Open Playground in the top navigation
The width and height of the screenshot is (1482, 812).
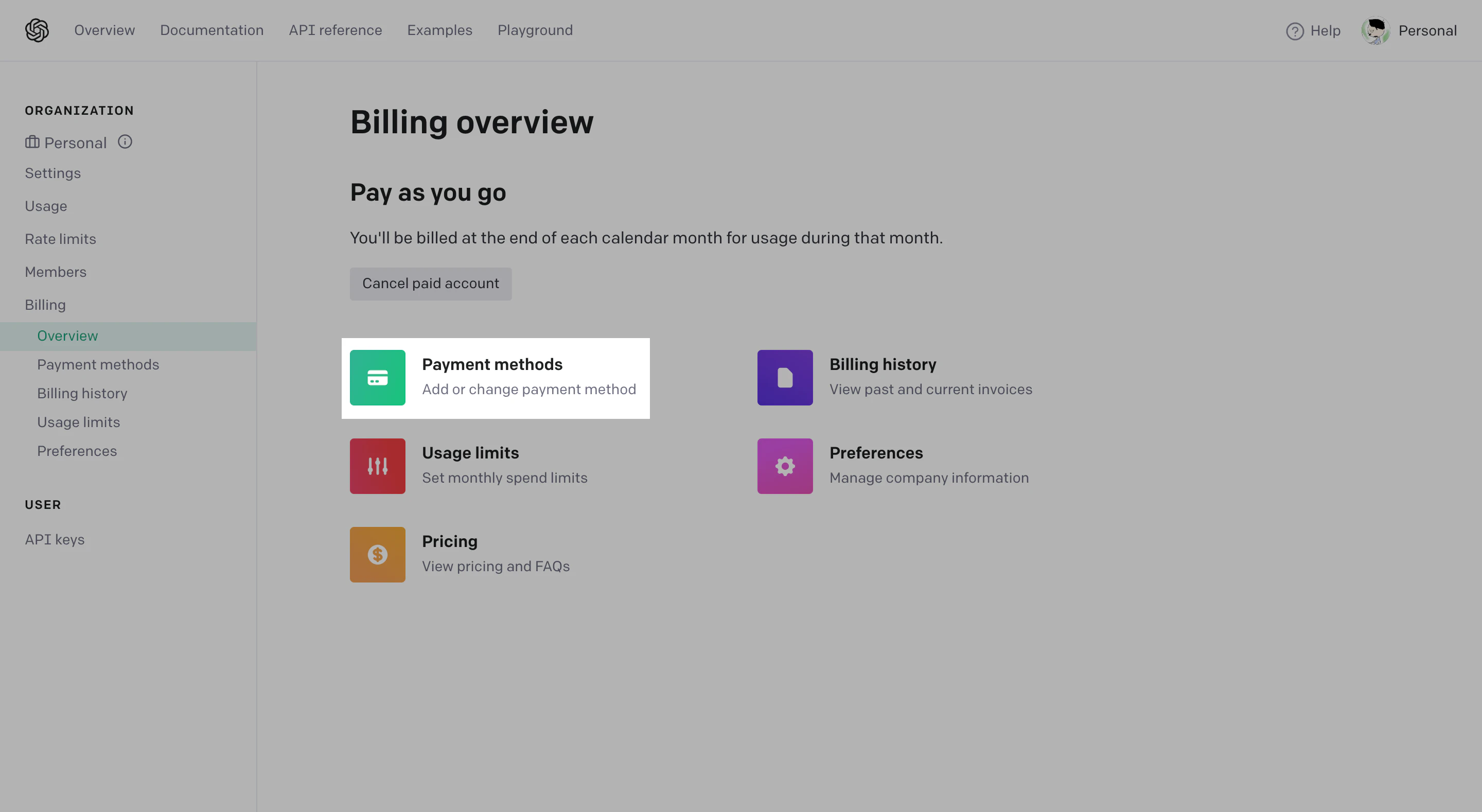[535, 30]
